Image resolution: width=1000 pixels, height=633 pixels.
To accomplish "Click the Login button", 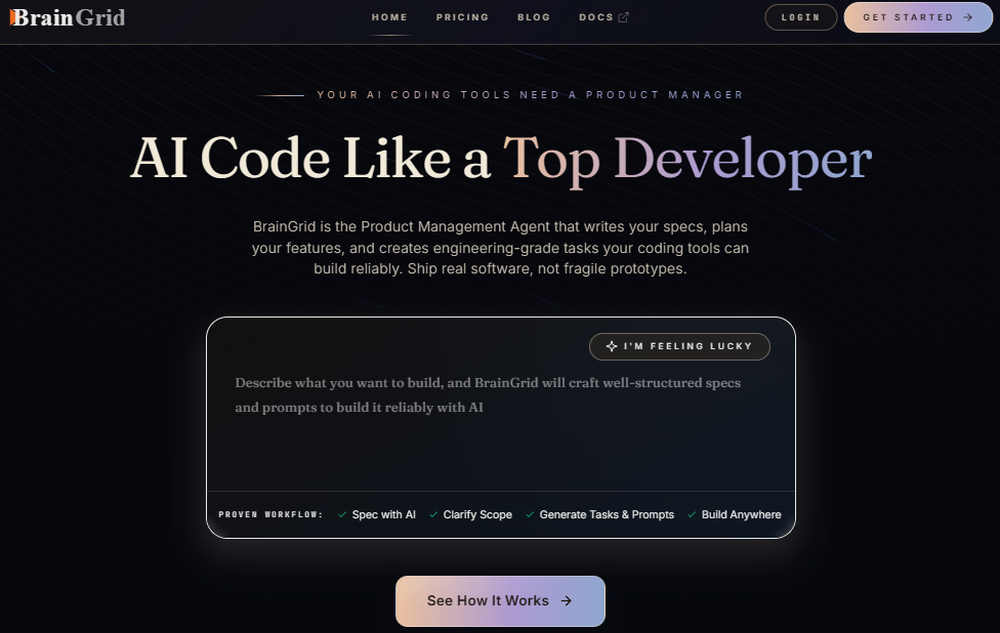I will (800, 17).
